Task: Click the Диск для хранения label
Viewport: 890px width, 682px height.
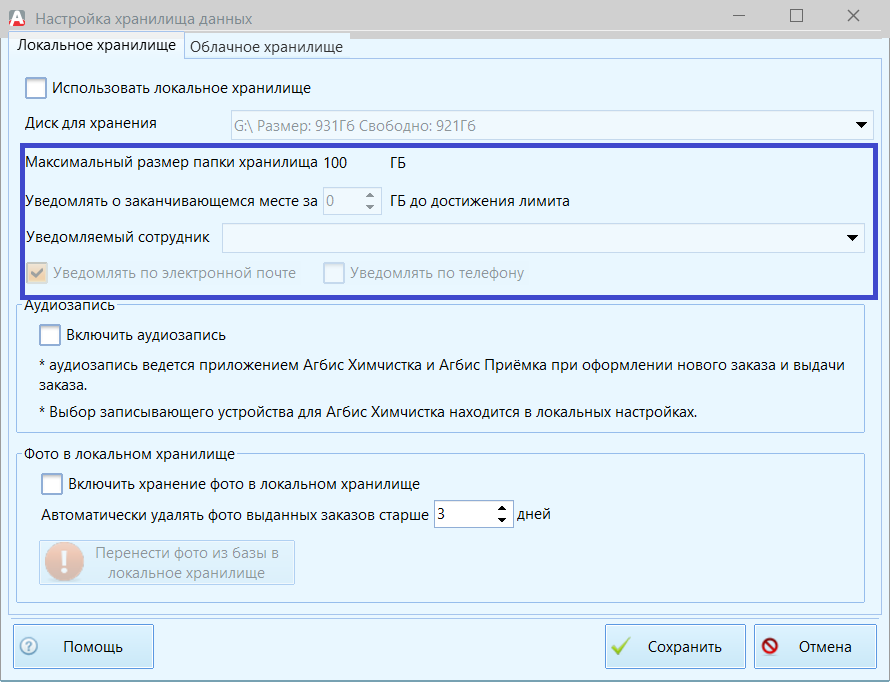Action: pos(91,123)
